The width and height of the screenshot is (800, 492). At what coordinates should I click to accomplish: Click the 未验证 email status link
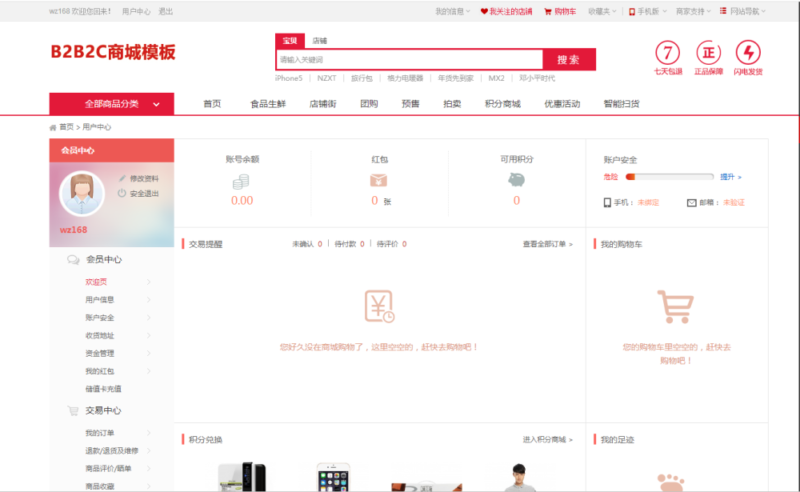pyautogui.click(x=734, y=203)
